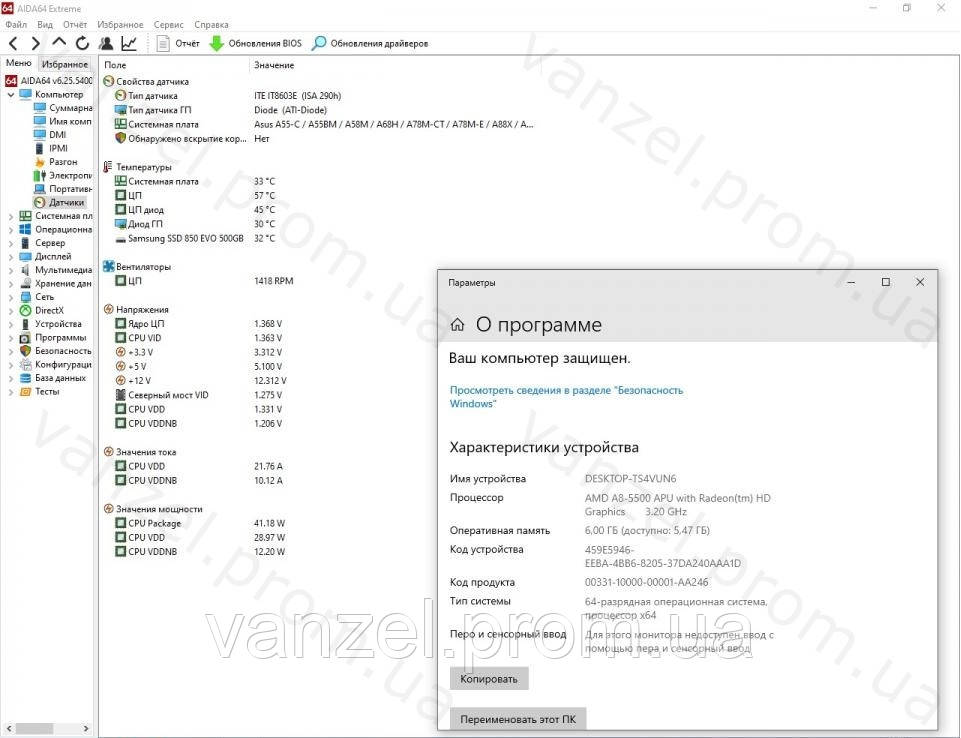Click the Значение column header
Image resolution: width=961 pixels, height=738 pixels.
point(274,65)
